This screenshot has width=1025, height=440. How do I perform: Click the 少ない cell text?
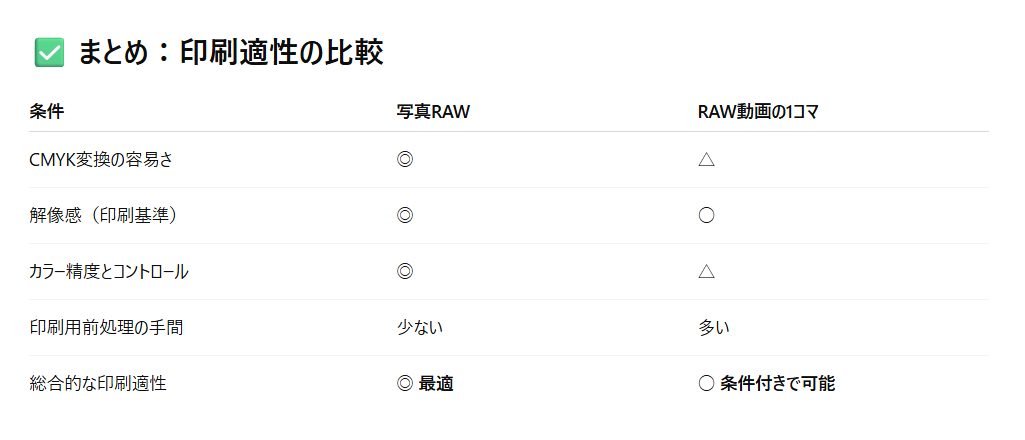click(x=420, y=328)
